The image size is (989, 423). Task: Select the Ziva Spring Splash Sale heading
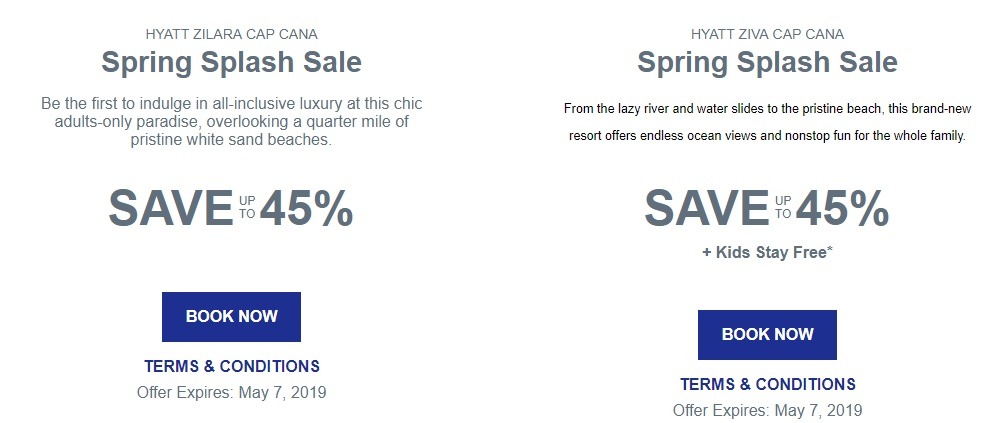(767, 62)
